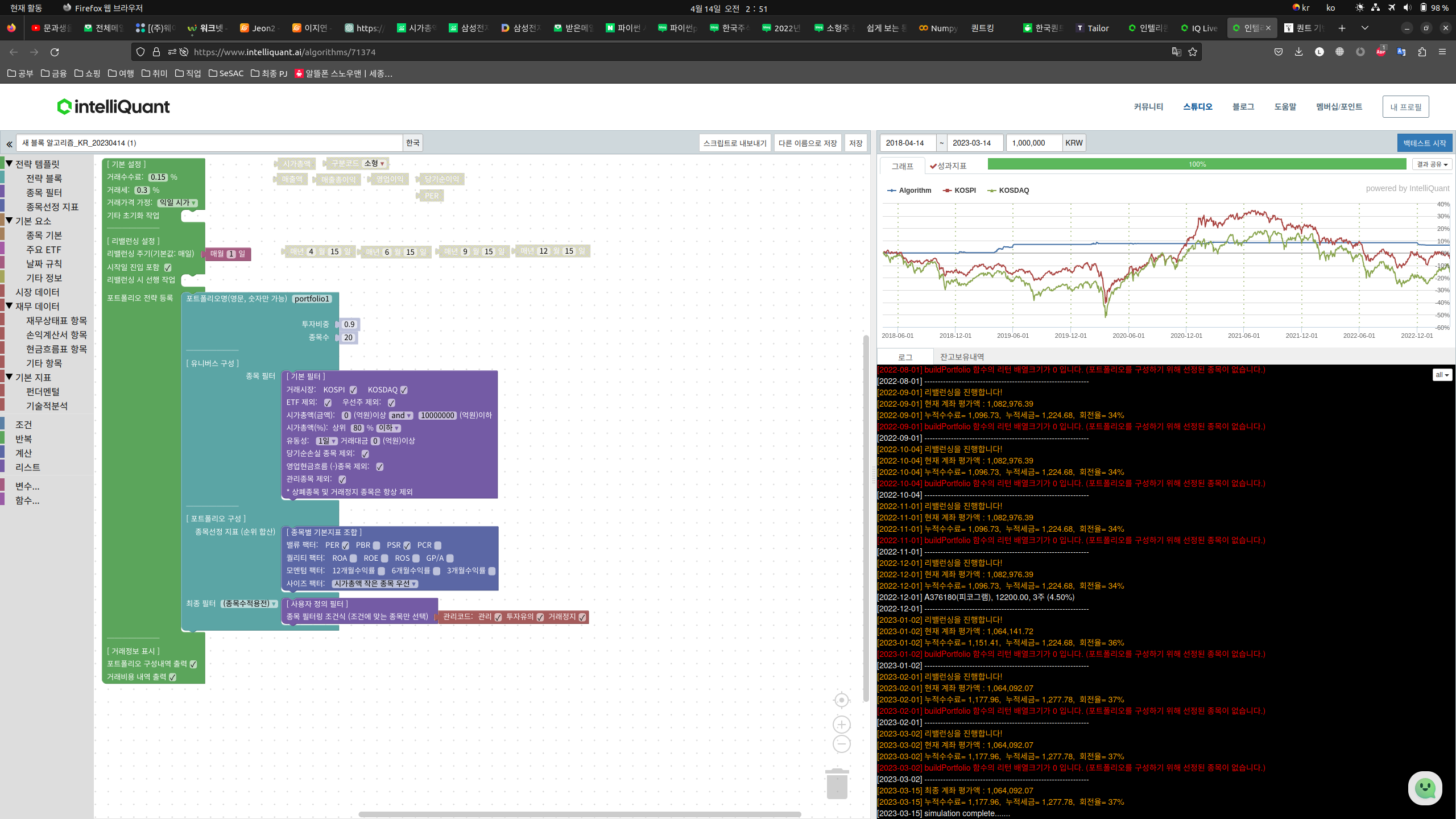Click the workspace center-target icon
Screen dimensions: 1456x819
click(841, 700)
